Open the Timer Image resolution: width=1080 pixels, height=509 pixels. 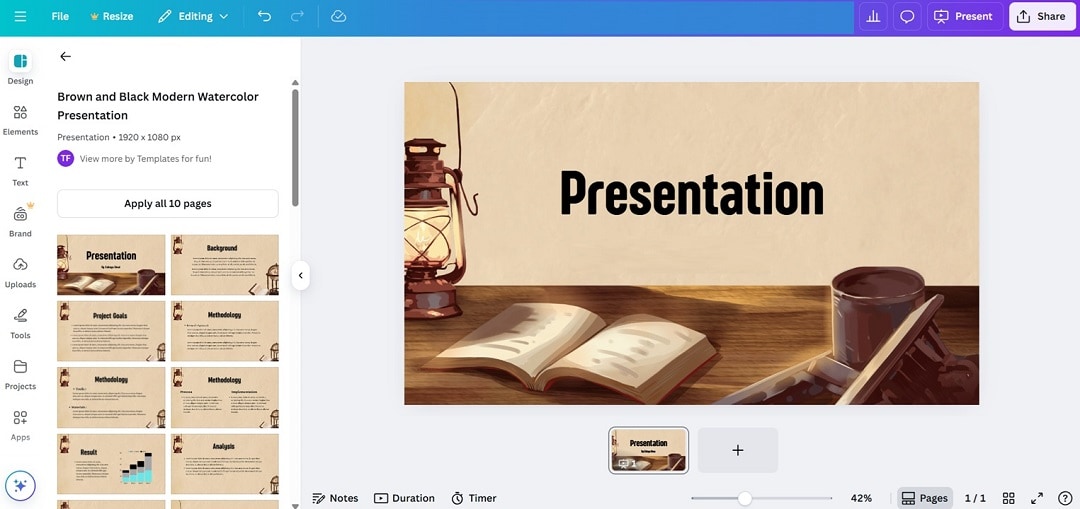474,498
